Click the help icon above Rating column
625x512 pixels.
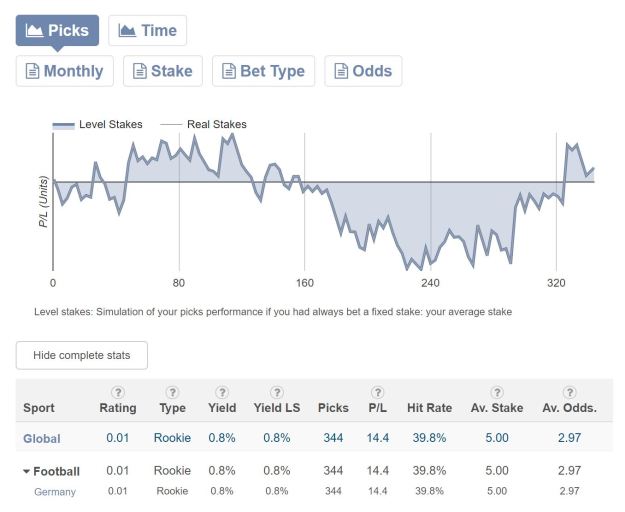pyautogui.click(x=118, y=393)
